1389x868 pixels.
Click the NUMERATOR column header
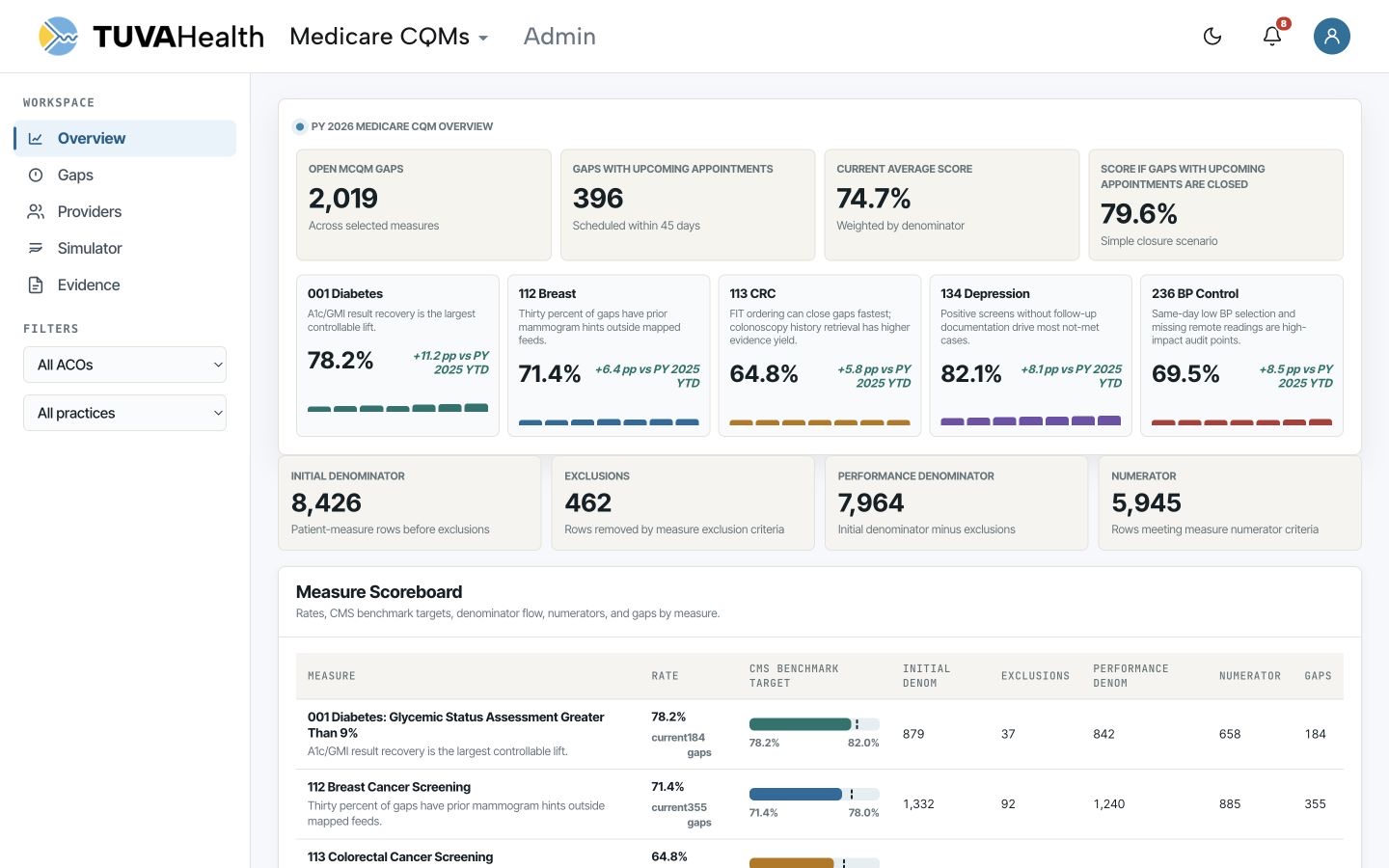pos(1250,676)
